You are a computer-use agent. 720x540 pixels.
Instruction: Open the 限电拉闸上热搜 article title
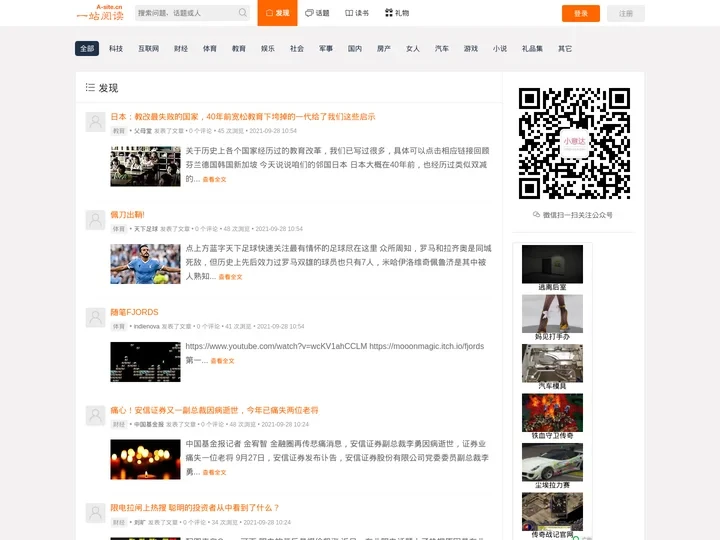[x=195, y=508]
